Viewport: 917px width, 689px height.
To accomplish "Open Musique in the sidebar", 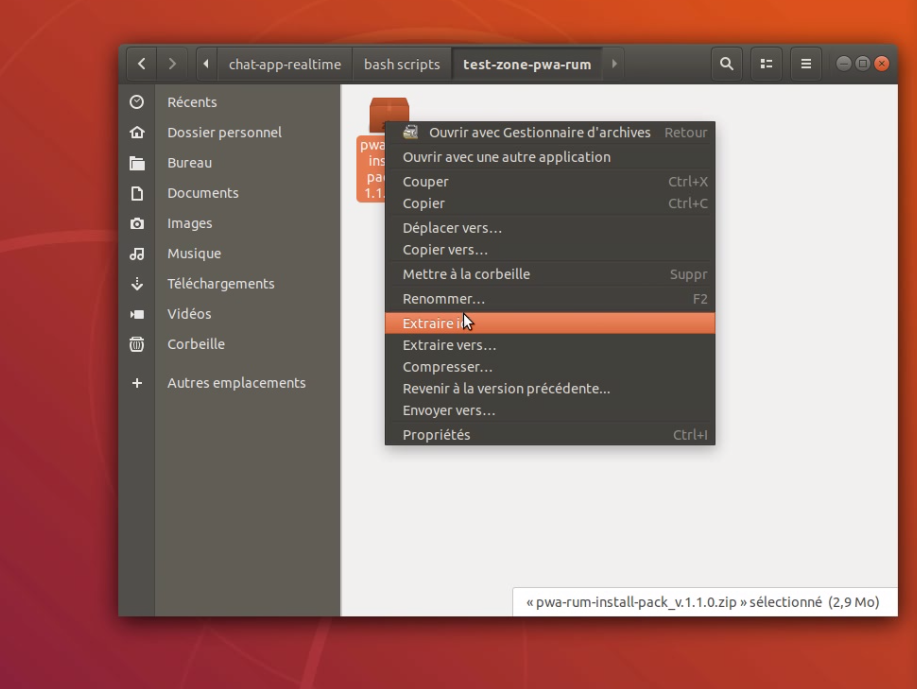I will click(193, 253).
